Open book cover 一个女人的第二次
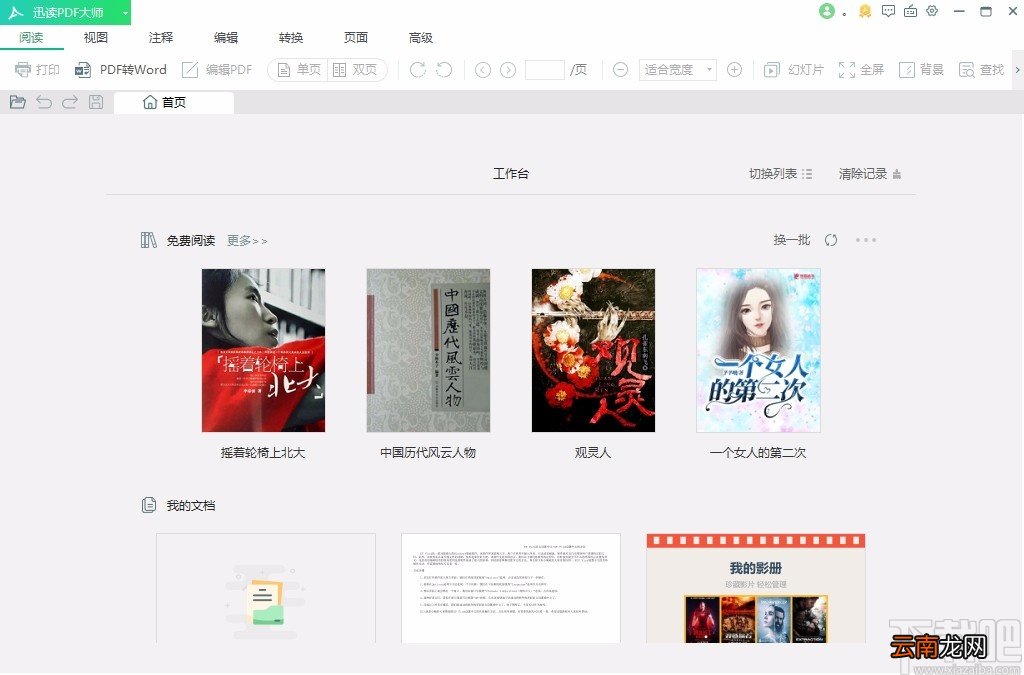 point(758,350)
